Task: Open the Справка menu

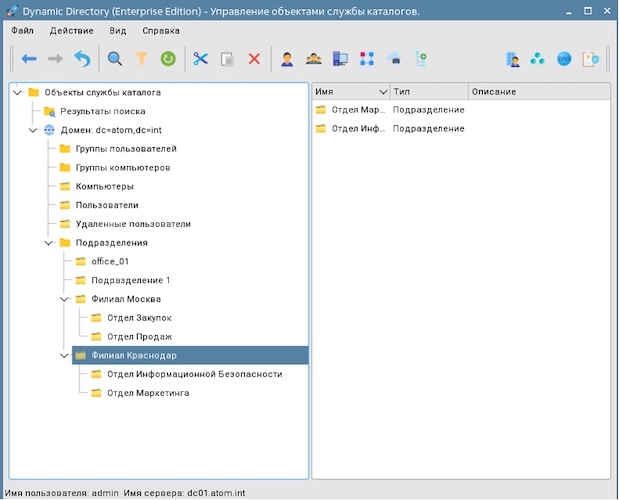Action: click(x=161, y=30)
